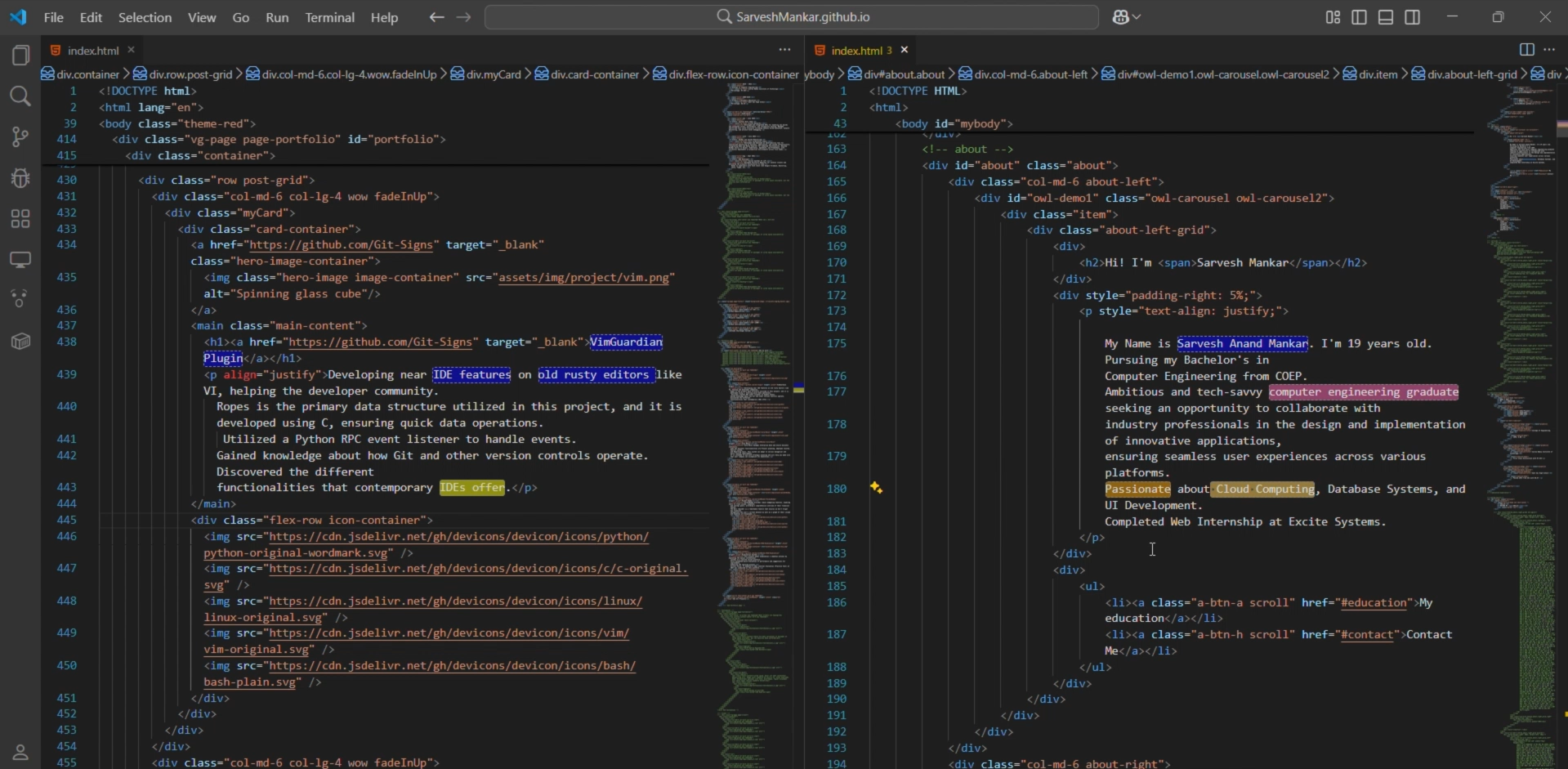1568x769 pixels.
Task: Open Customize Layout icon
Action: (1333, 17)
